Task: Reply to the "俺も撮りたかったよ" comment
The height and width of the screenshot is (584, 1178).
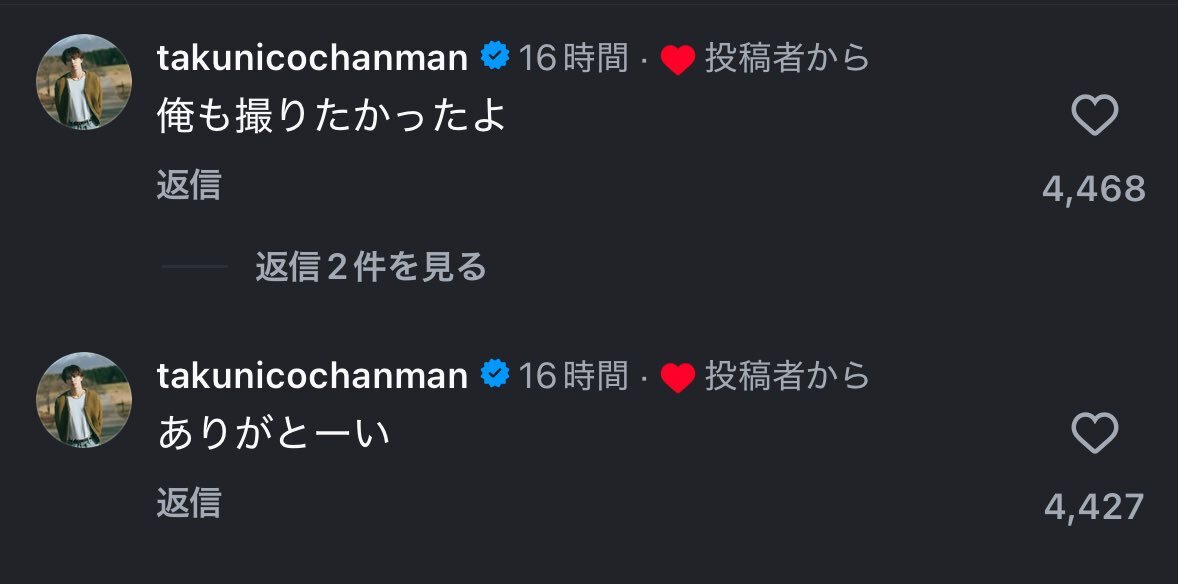Action: [x=188, y=186]
